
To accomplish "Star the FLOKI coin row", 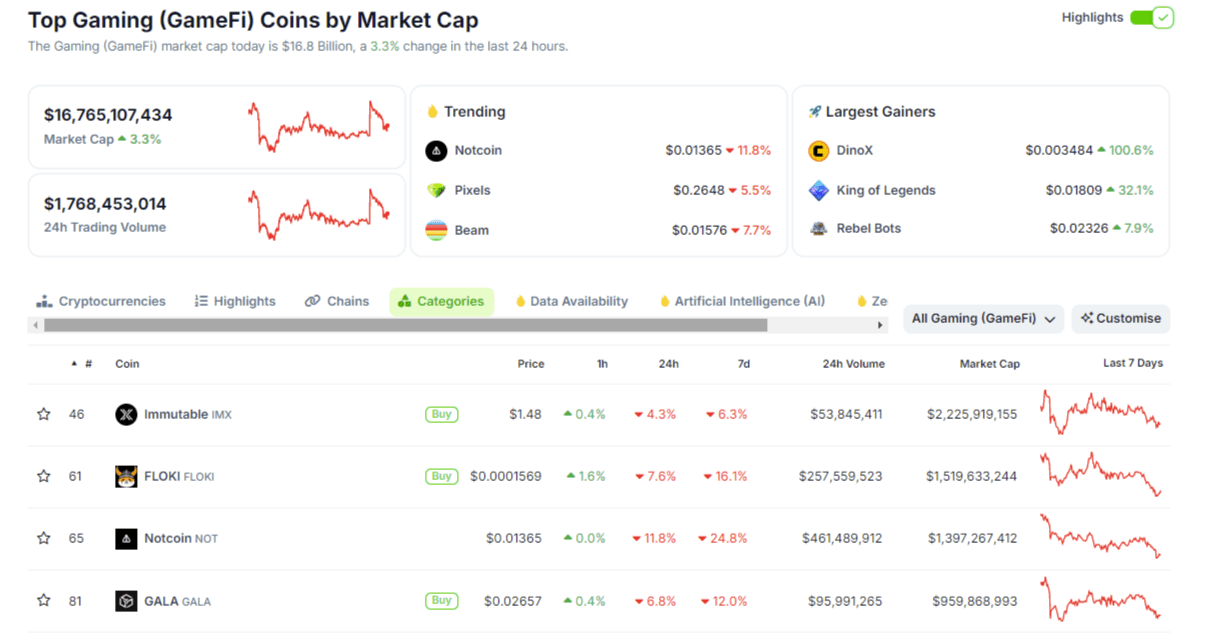I will [44, 476].
